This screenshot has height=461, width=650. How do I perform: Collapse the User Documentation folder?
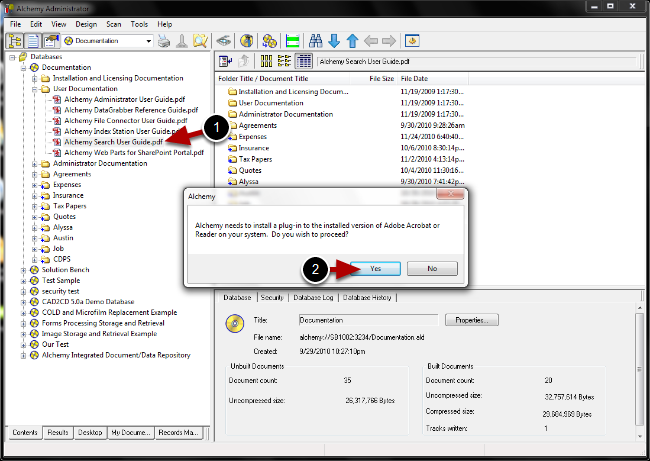coord(35,89)
